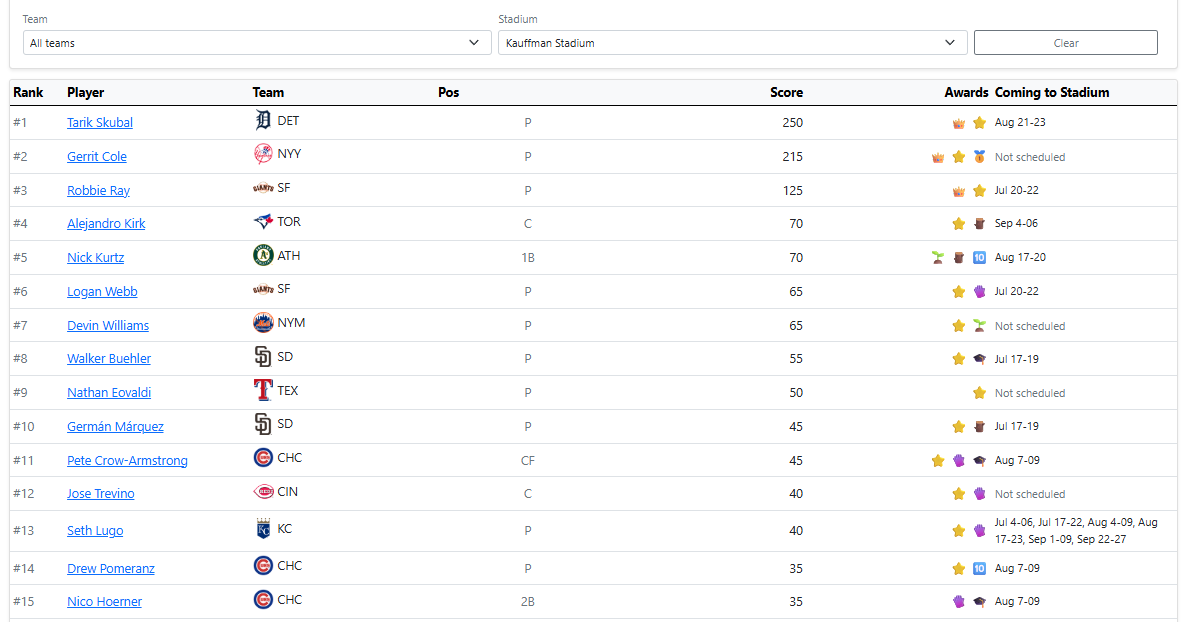This screenshot has height=622, width=1184.
Task: Click the Detroit Tigers logo in Skubal's row
Action: (263, 121)
